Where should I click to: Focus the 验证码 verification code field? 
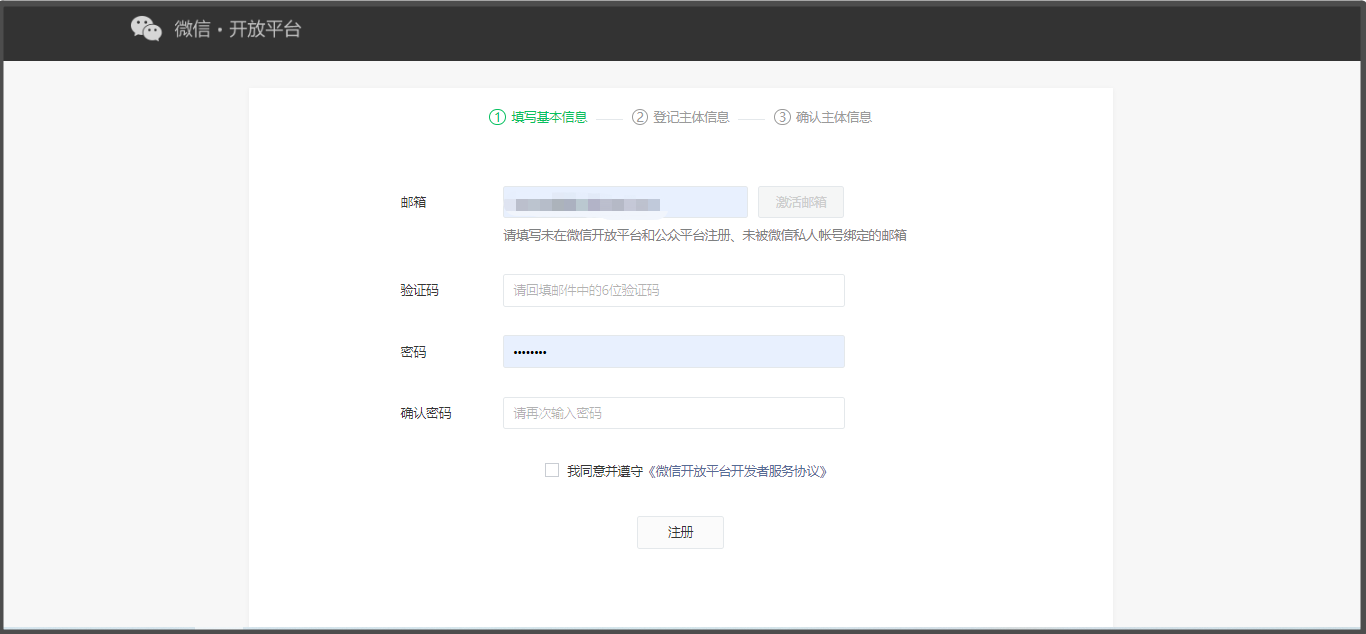click(x=674, y=291)
